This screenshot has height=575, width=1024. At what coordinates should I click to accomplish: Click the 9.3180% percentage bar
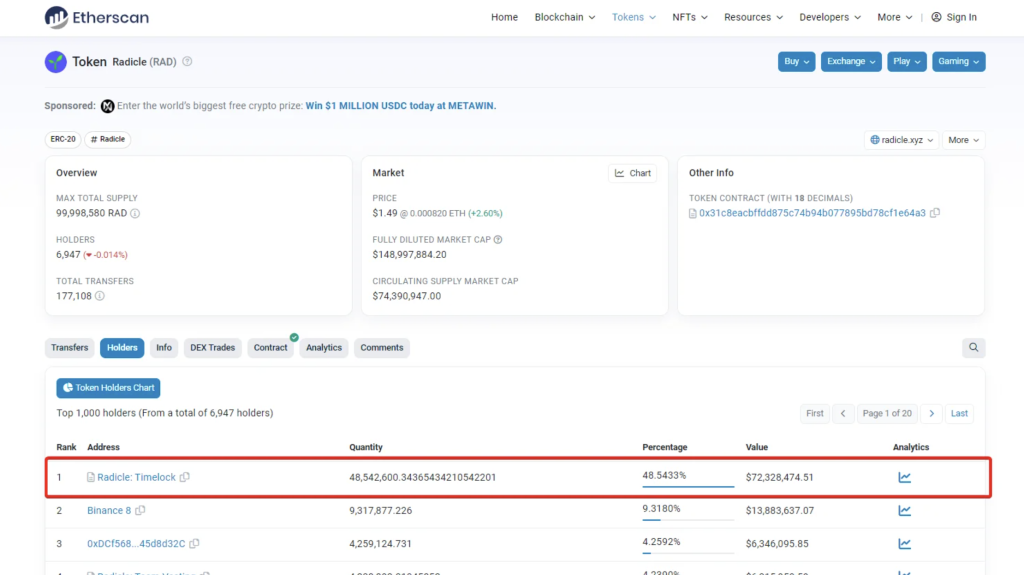tap(688, 519)
